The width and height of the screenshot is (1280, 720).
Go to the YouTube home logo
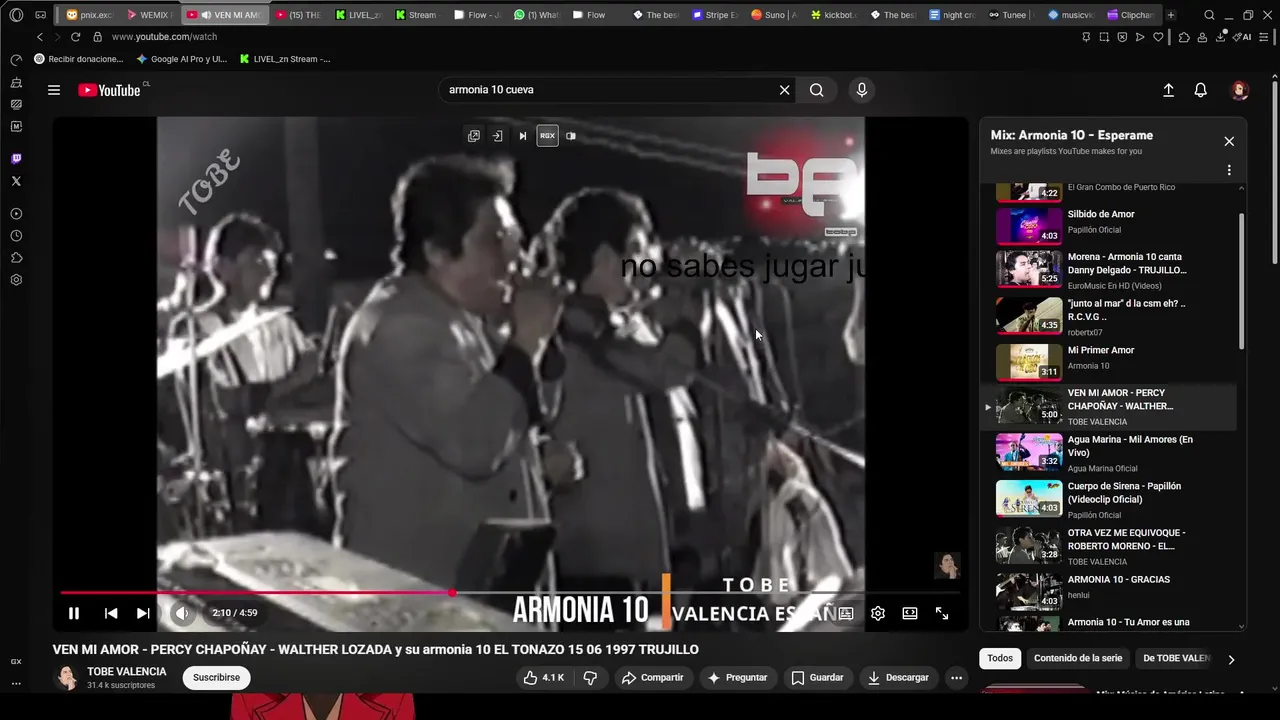coord(110,90)
